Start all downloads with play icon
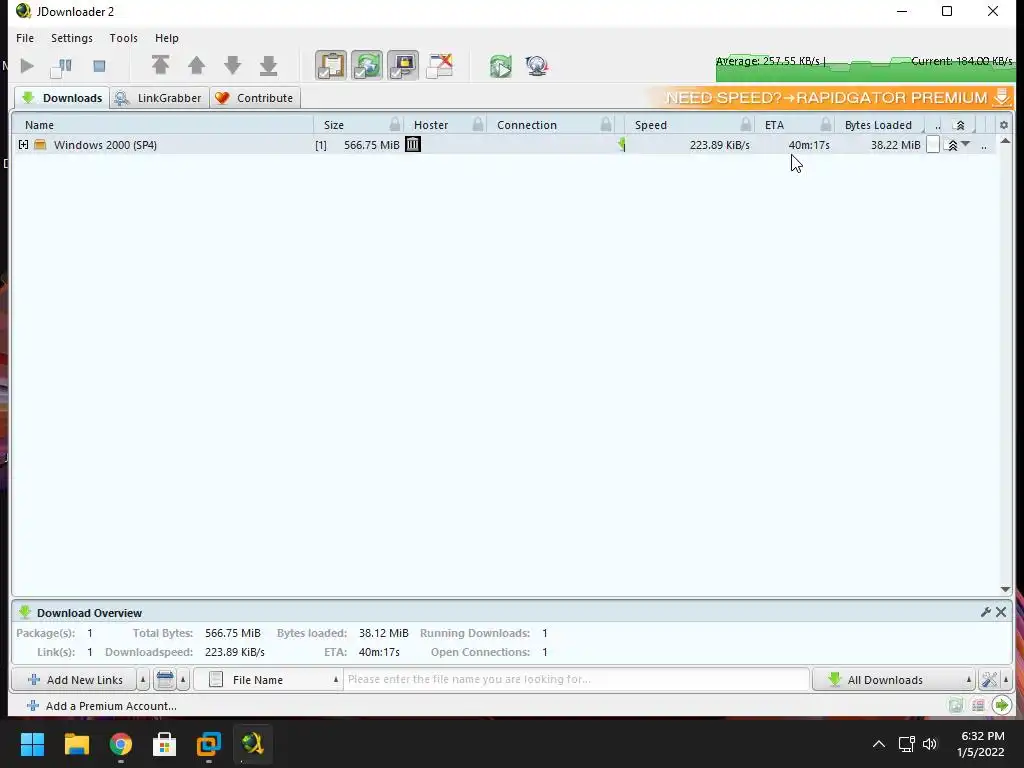This screenshot has width=1024, height=768. pyautogui.click(x=27, y=66)
